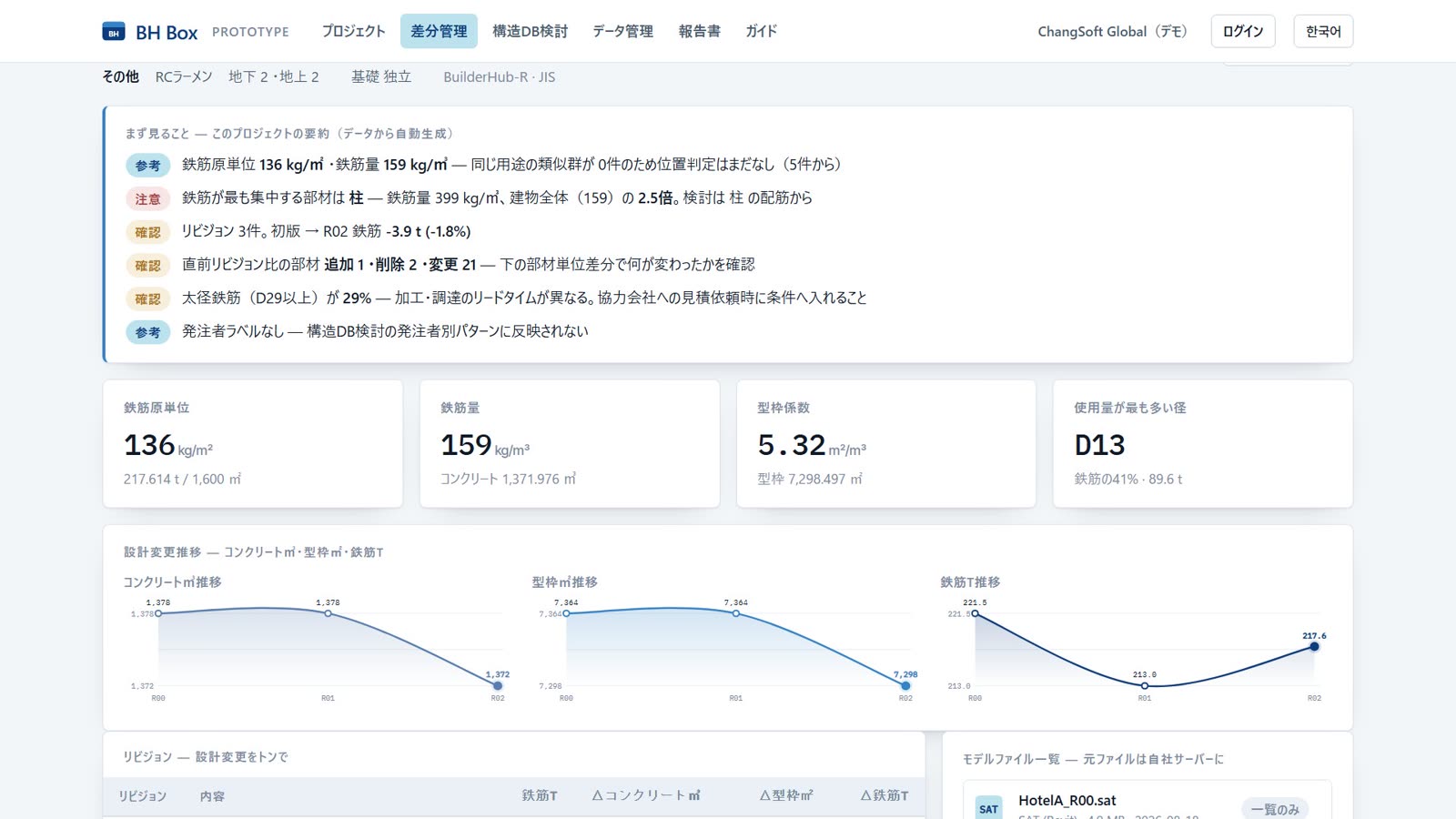Click the BH Box brand name
This screenshot has height=819, width=1456.
(167, 33)
